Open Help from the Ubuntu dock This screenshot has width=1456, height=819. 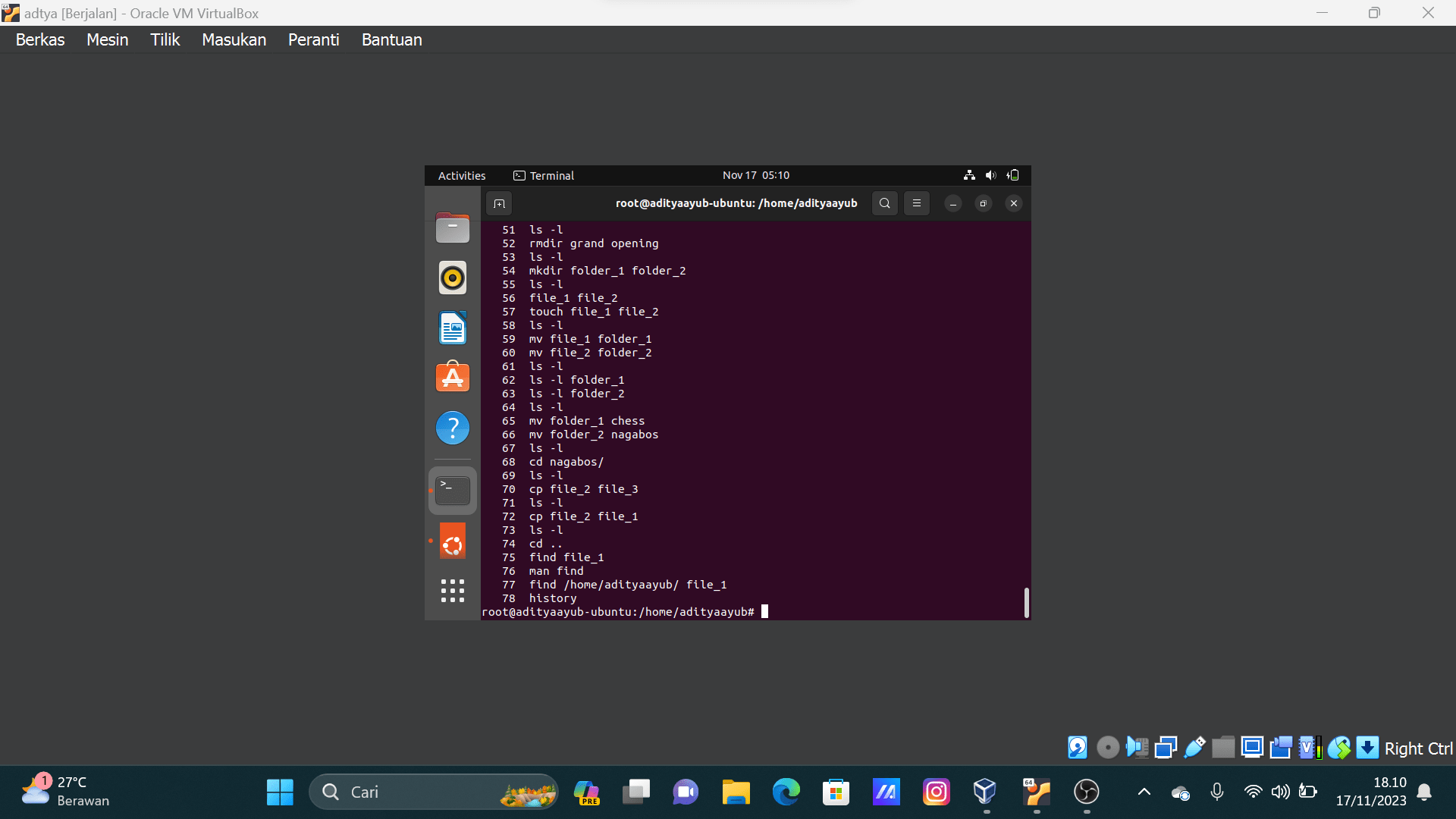pos(453,428)
